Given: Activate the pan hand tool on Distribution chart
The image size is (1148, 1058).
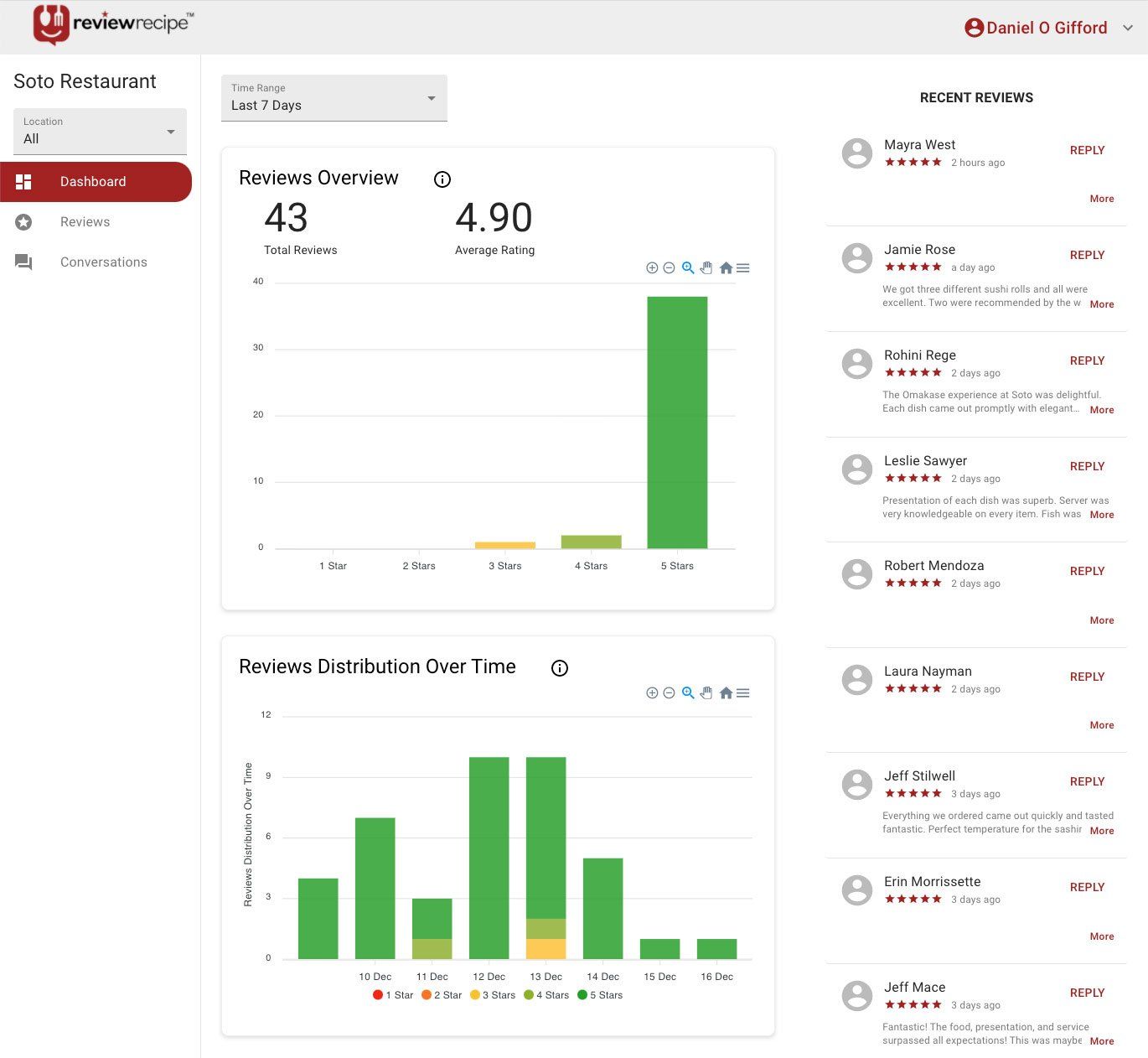Looking at the screenshot, I should [x=706, y=693].
